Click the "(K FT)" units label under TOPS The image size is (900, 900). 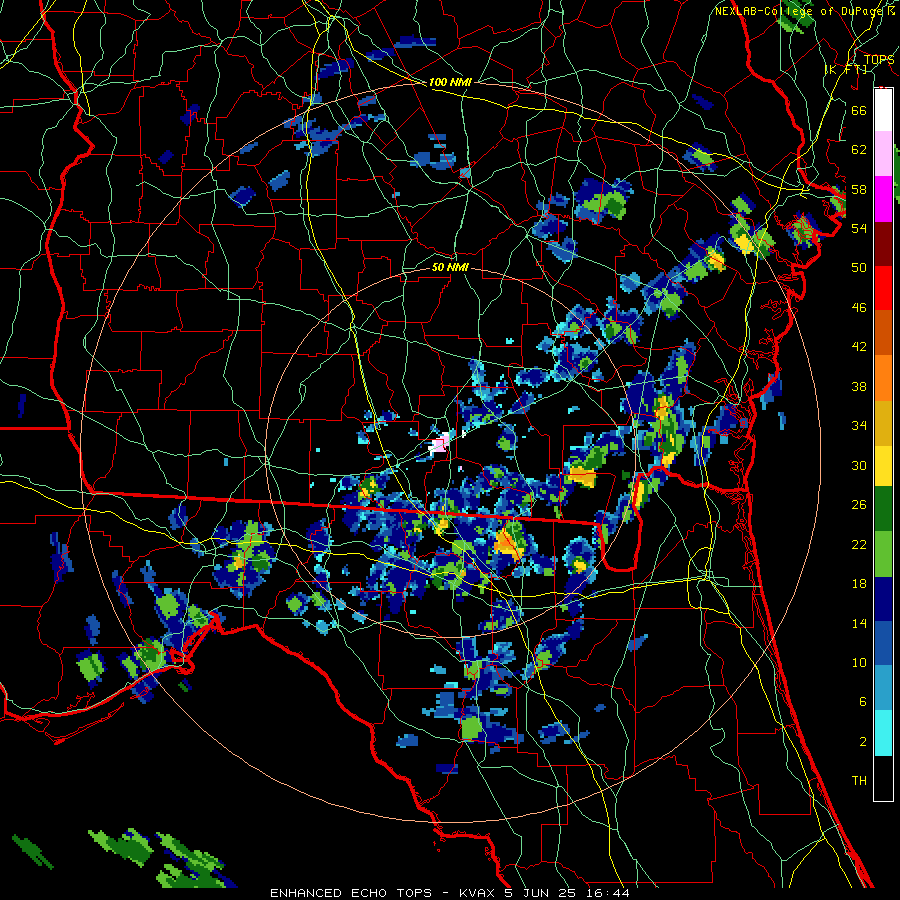[x=845, y=69]
